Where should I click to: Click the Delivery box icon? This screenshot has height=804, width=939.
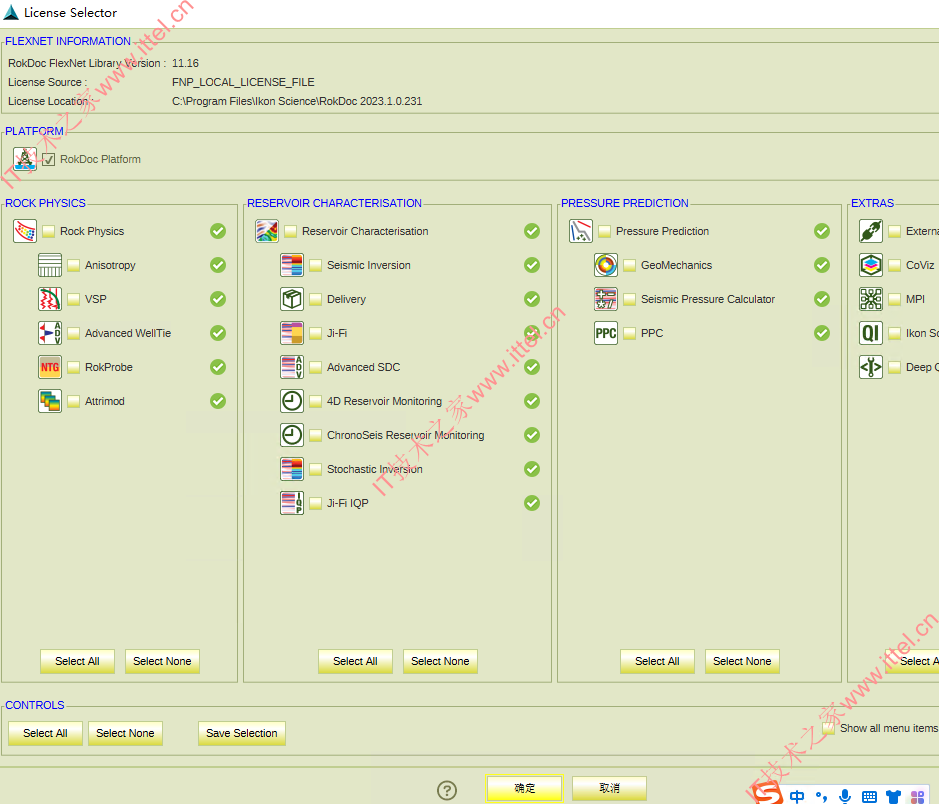click(292, 299)
